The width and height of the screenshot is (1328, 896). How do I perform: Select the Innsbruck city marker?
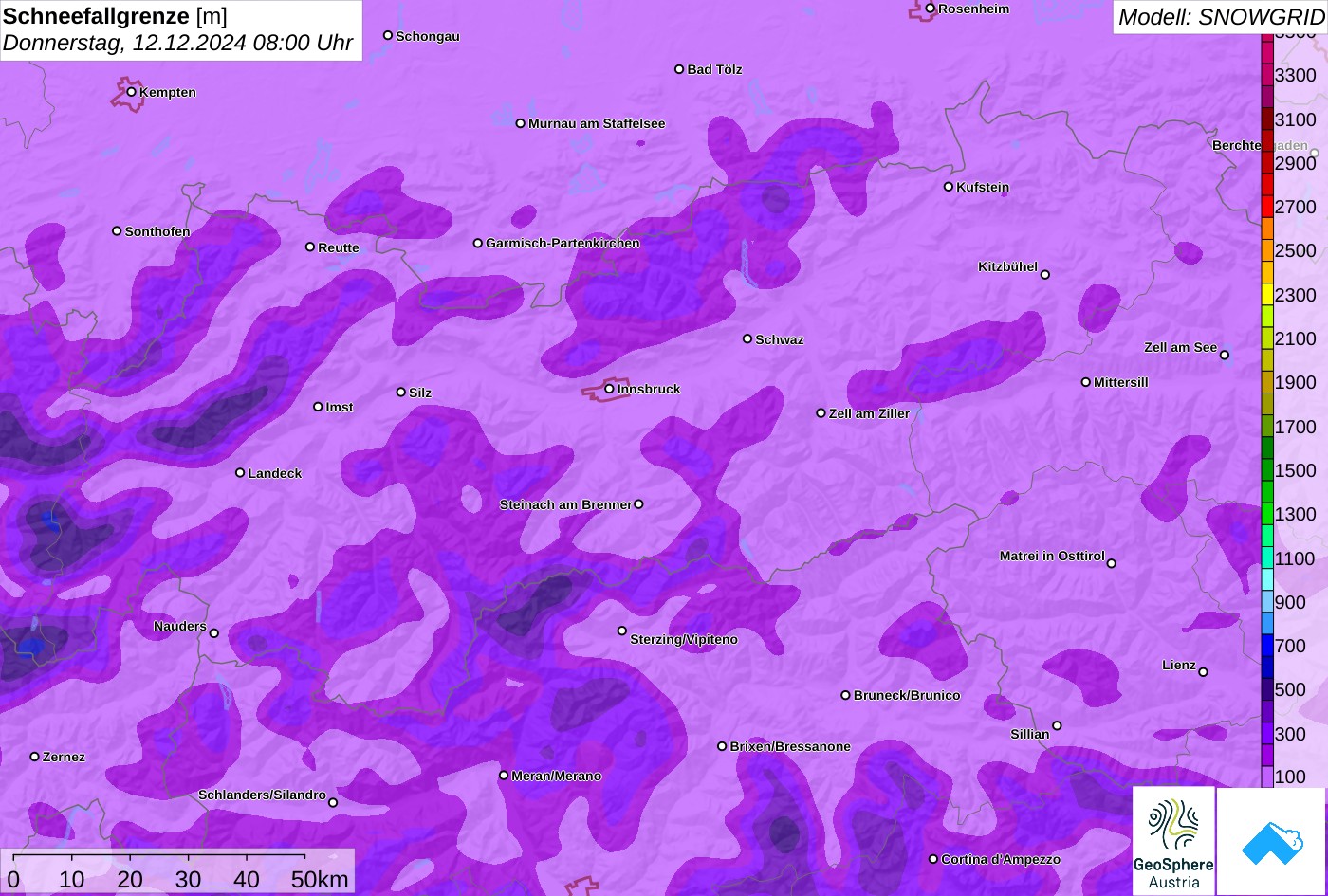click(x=609, y=389)
